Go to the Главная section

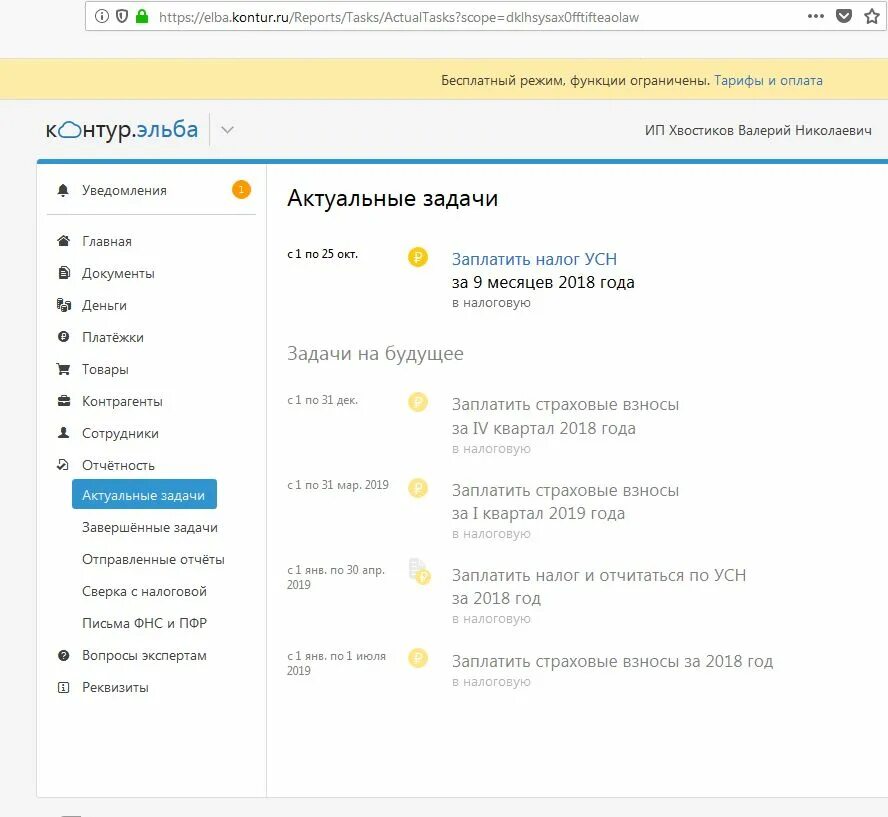click(106, 241)
